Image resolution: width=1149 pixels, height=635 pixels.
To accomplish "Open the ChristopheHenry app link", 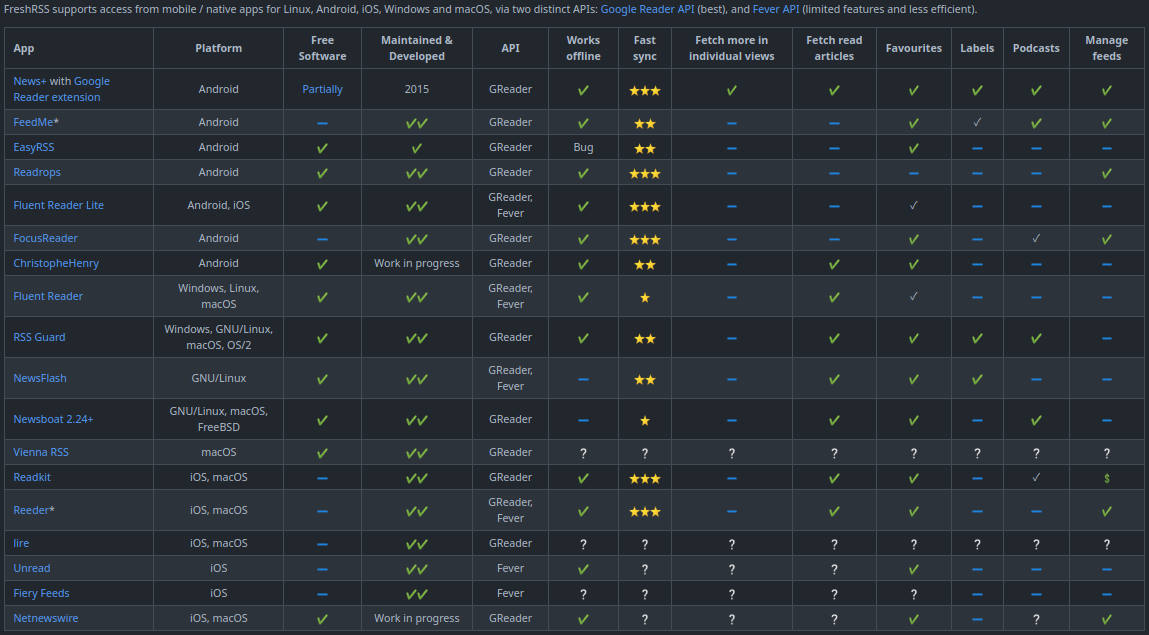I will click(x=56, y=263).
